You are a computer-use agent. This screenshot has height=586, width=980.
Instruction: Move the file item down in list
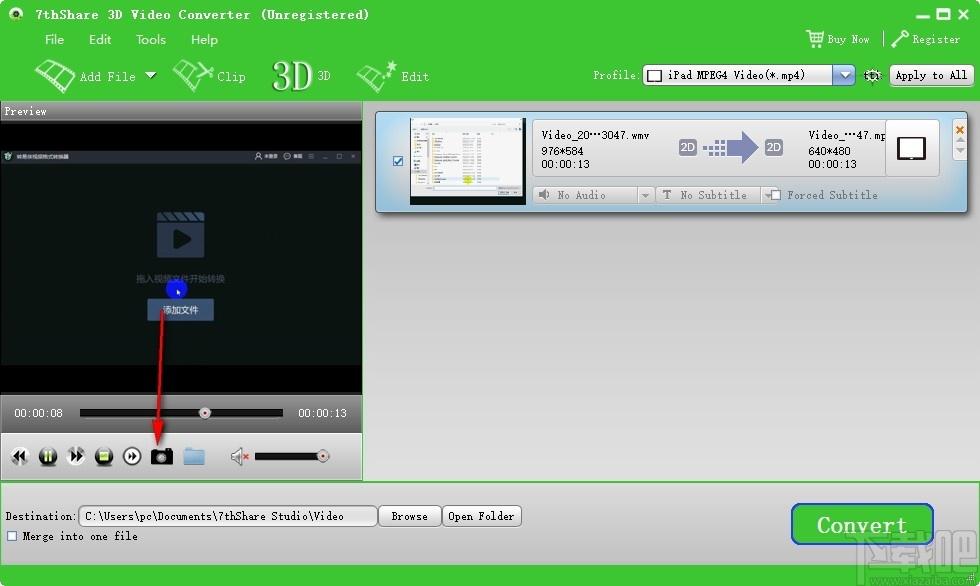(x=960, y=151)
